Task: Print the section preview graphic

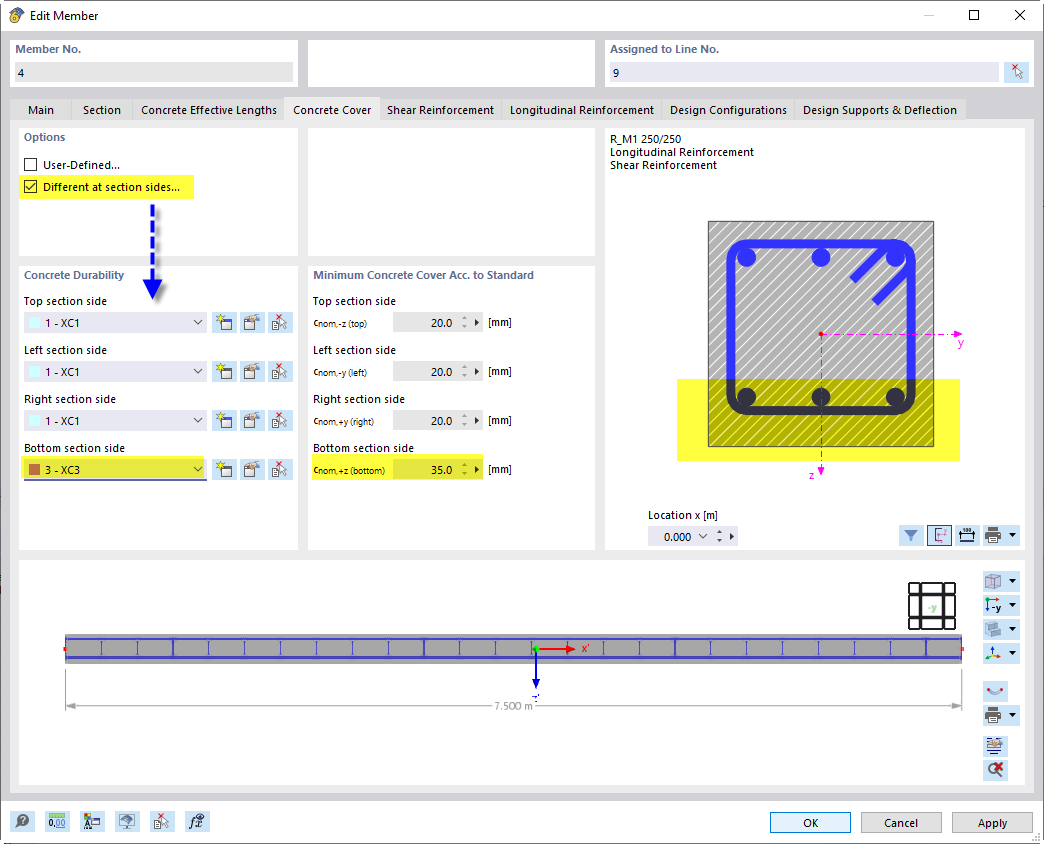Action: click(x=993, y=535)
